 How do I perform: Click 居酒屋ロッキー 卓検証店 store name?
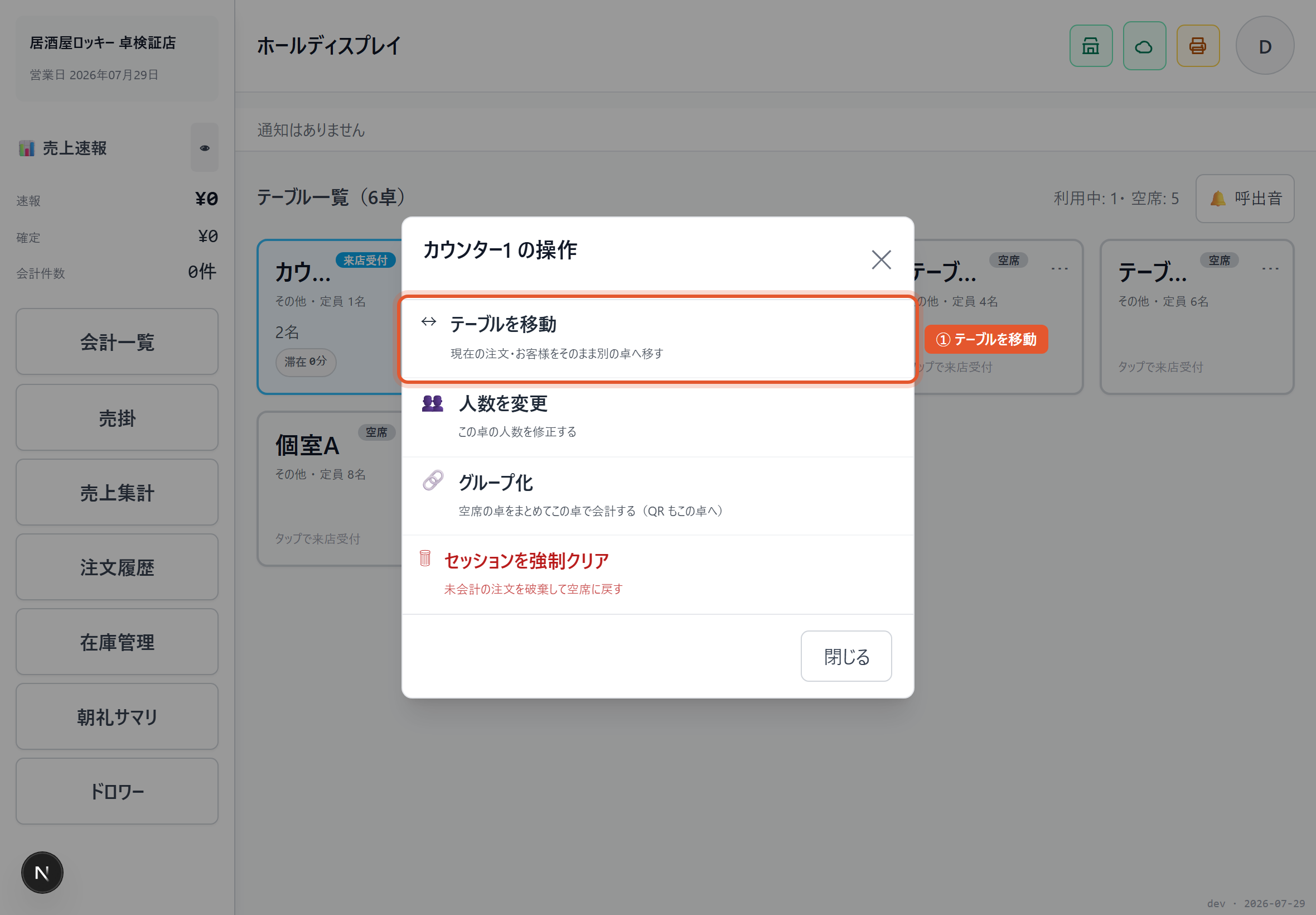103,43
